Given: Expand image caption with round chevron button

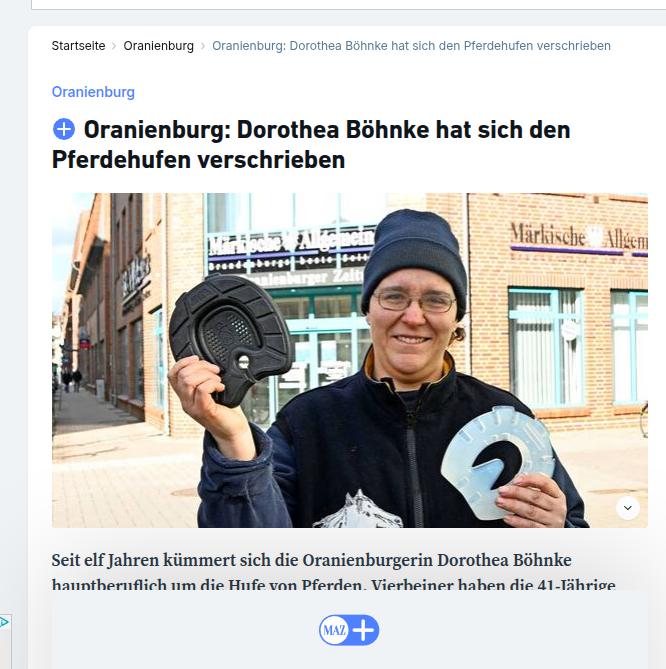Looking at the screenshot, I should click(x=628, y=508).
